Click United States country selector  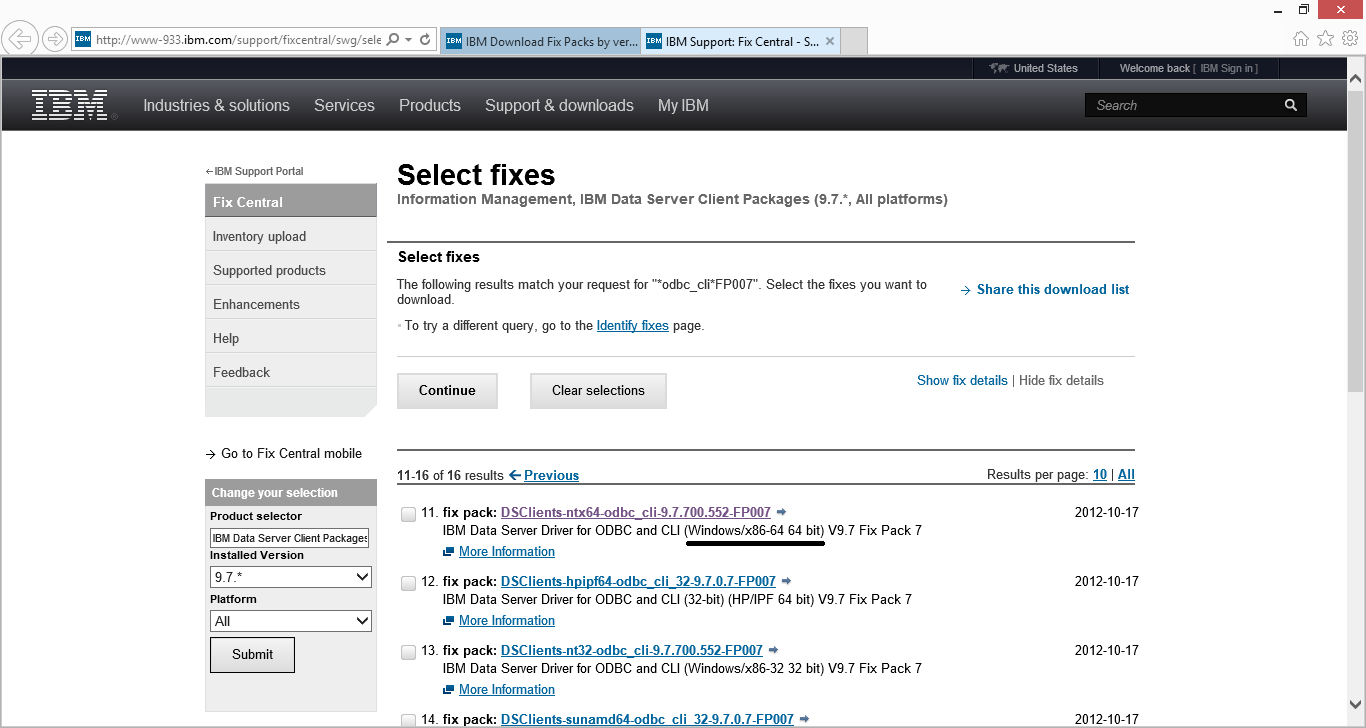click(x=1045, y=68)
